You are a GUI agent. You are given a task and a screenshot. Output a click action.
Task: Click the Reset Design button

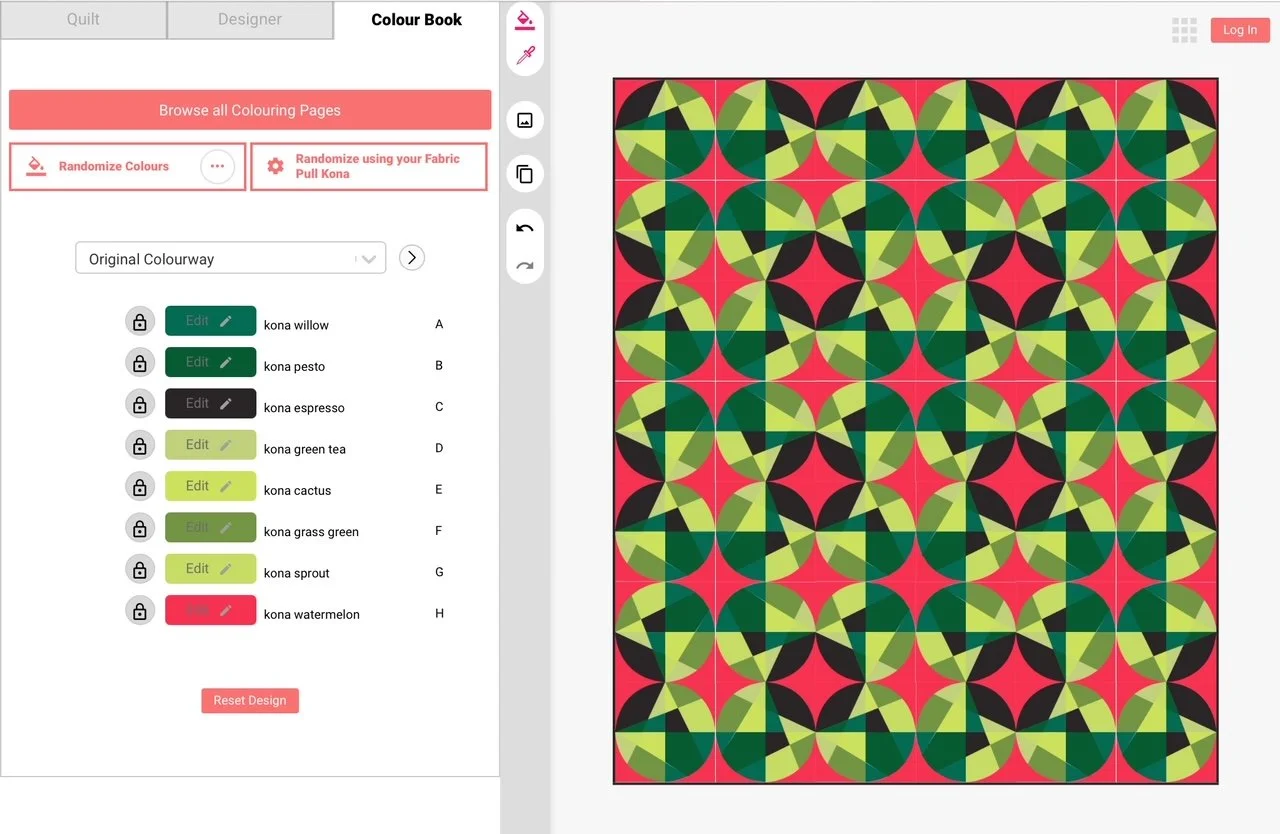coord(250,700)
